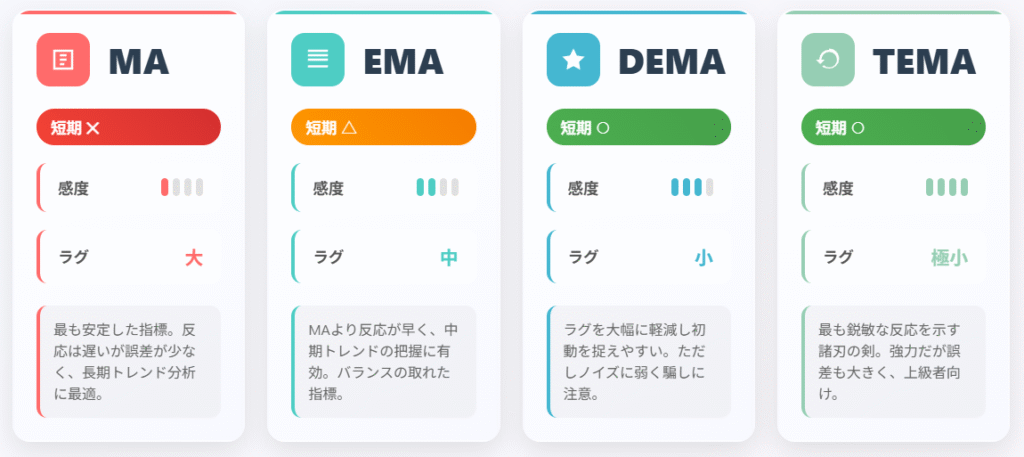Select the orange 短期 △ badge

[x=383, y=127]
